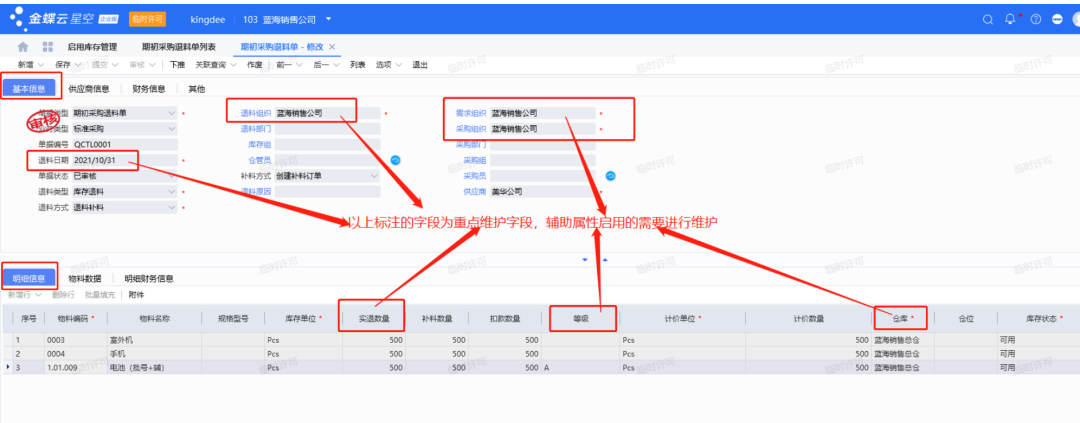Viewport: 1080px width, 423px height.
Task: Click the 退料组织 field link label
Action: 256,112
